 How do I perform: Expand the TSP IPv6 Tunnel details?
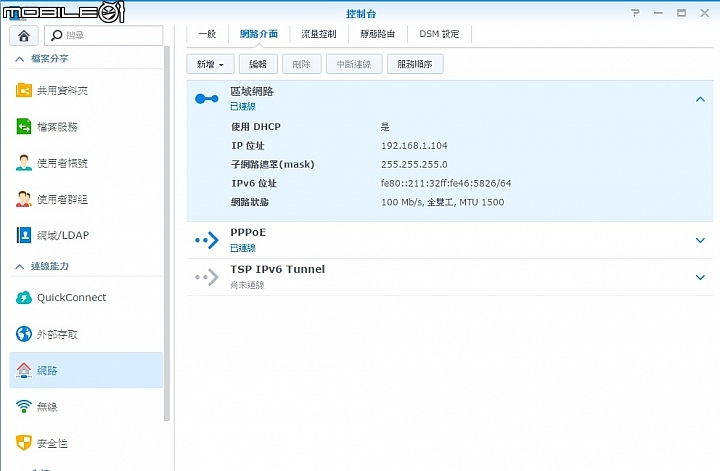click(700, 277)
